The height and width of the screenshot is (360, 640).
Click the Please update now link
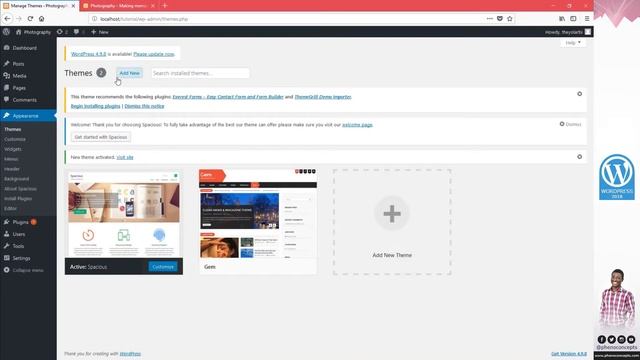tap(154, 54)
